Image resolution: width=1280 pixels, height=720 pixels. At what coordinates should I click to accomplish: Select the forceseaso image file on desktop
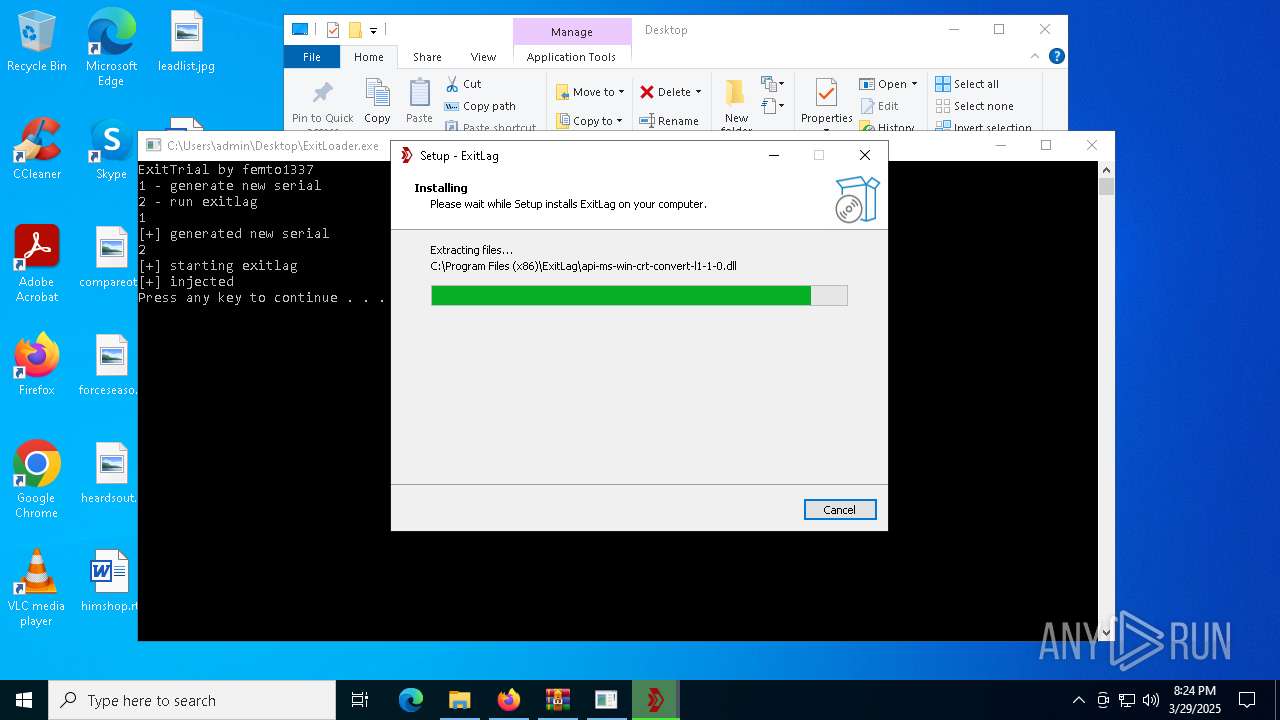pos(110,366)
